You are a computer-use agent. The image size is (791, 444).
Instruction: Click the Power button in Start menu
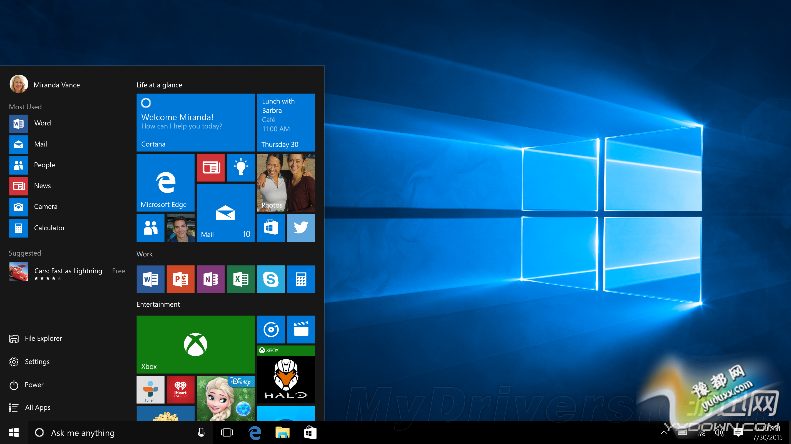(33, 385)
